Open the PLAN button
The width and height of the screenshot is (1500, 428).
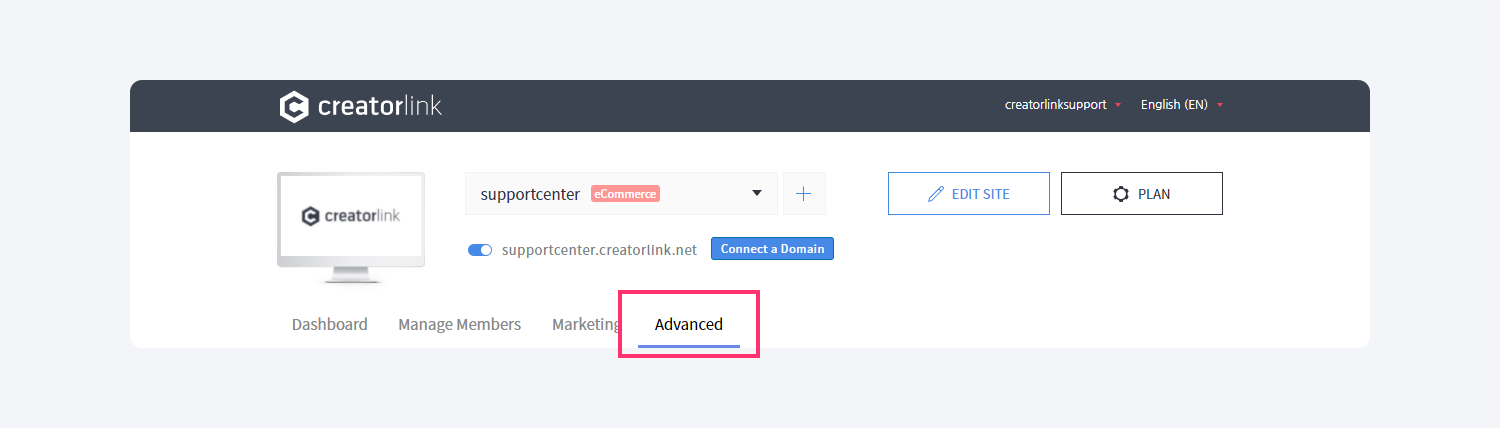(x=1142, y=193)
